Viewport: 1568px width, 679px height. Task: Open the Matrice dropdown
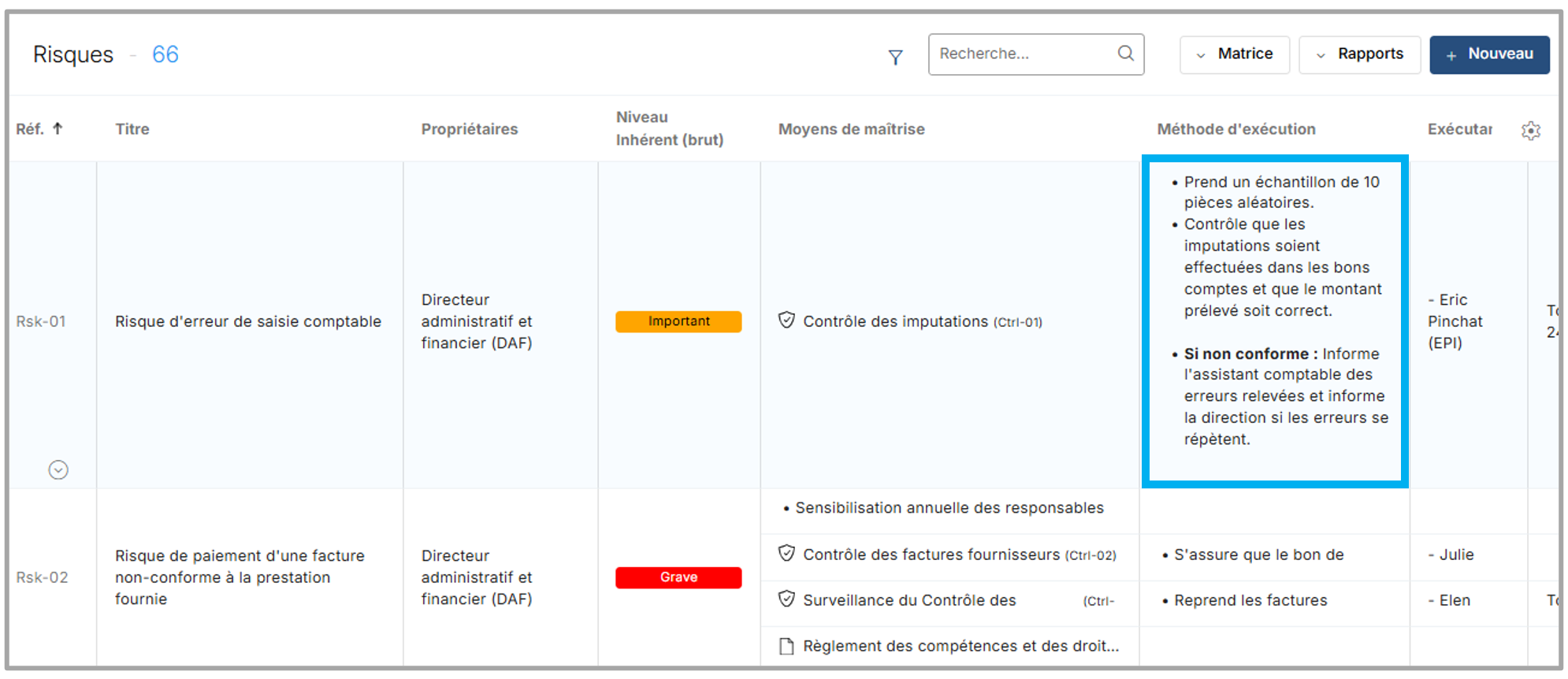[1234, 54]
